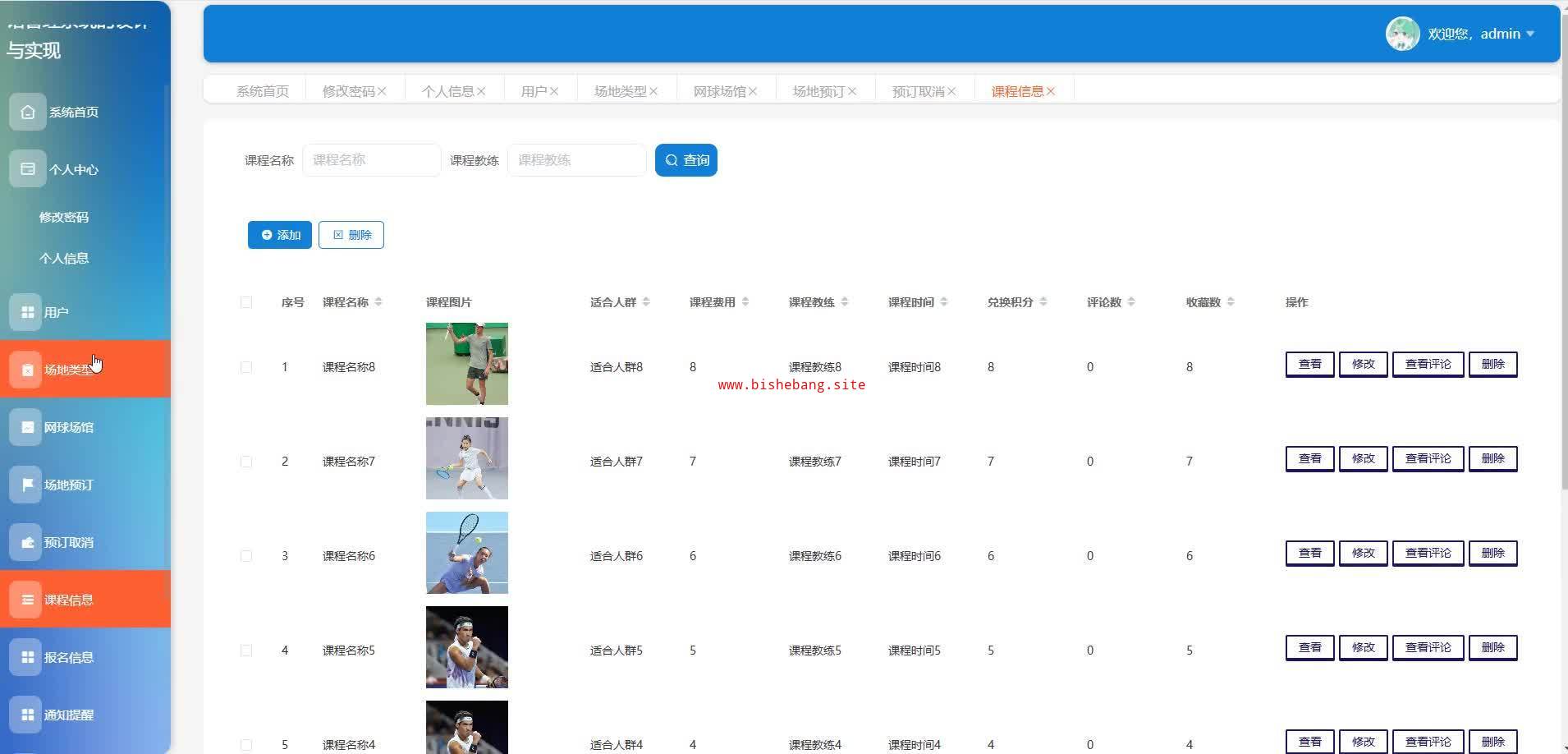
Task: Open the course image for 课程名称8
Action: [467, 364]
